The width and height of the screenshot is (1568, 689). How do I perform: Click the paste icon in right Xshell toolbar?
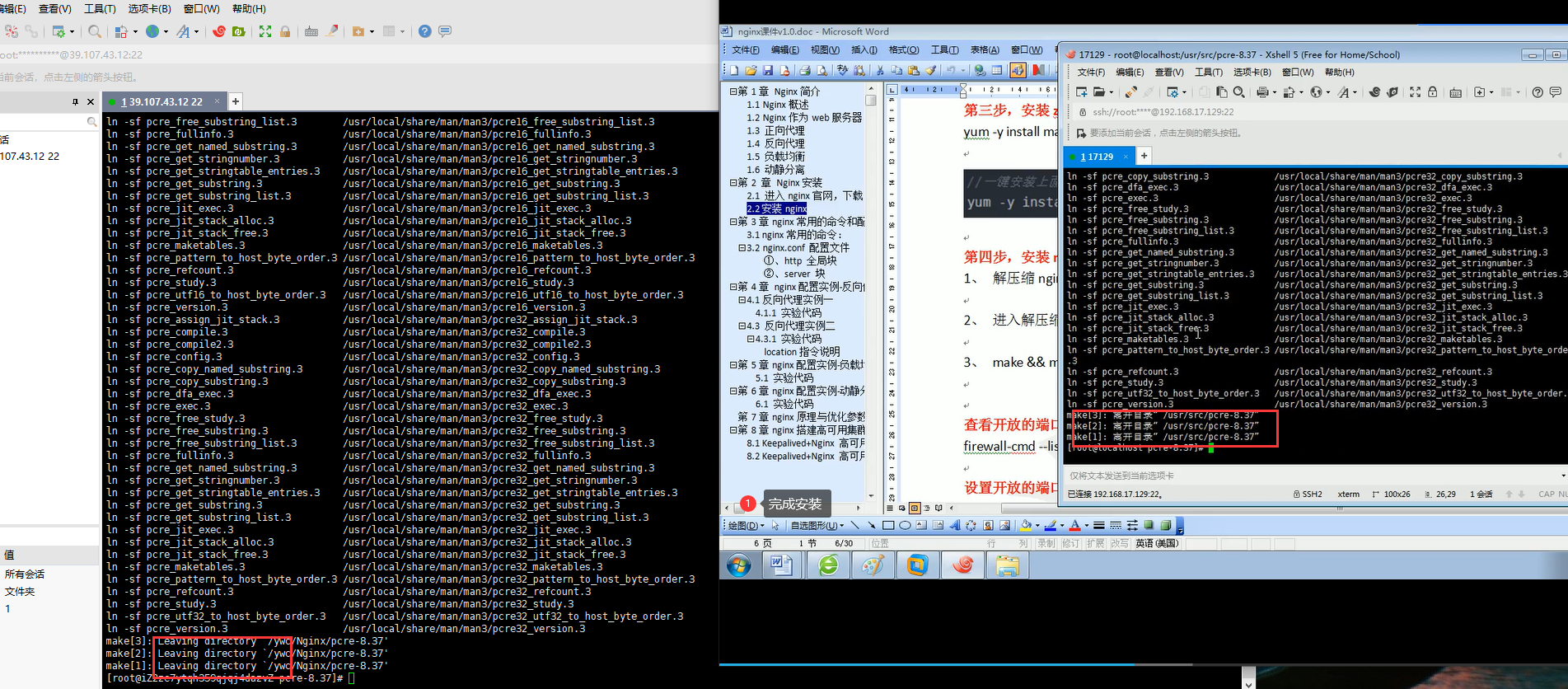click(1222, 92)
